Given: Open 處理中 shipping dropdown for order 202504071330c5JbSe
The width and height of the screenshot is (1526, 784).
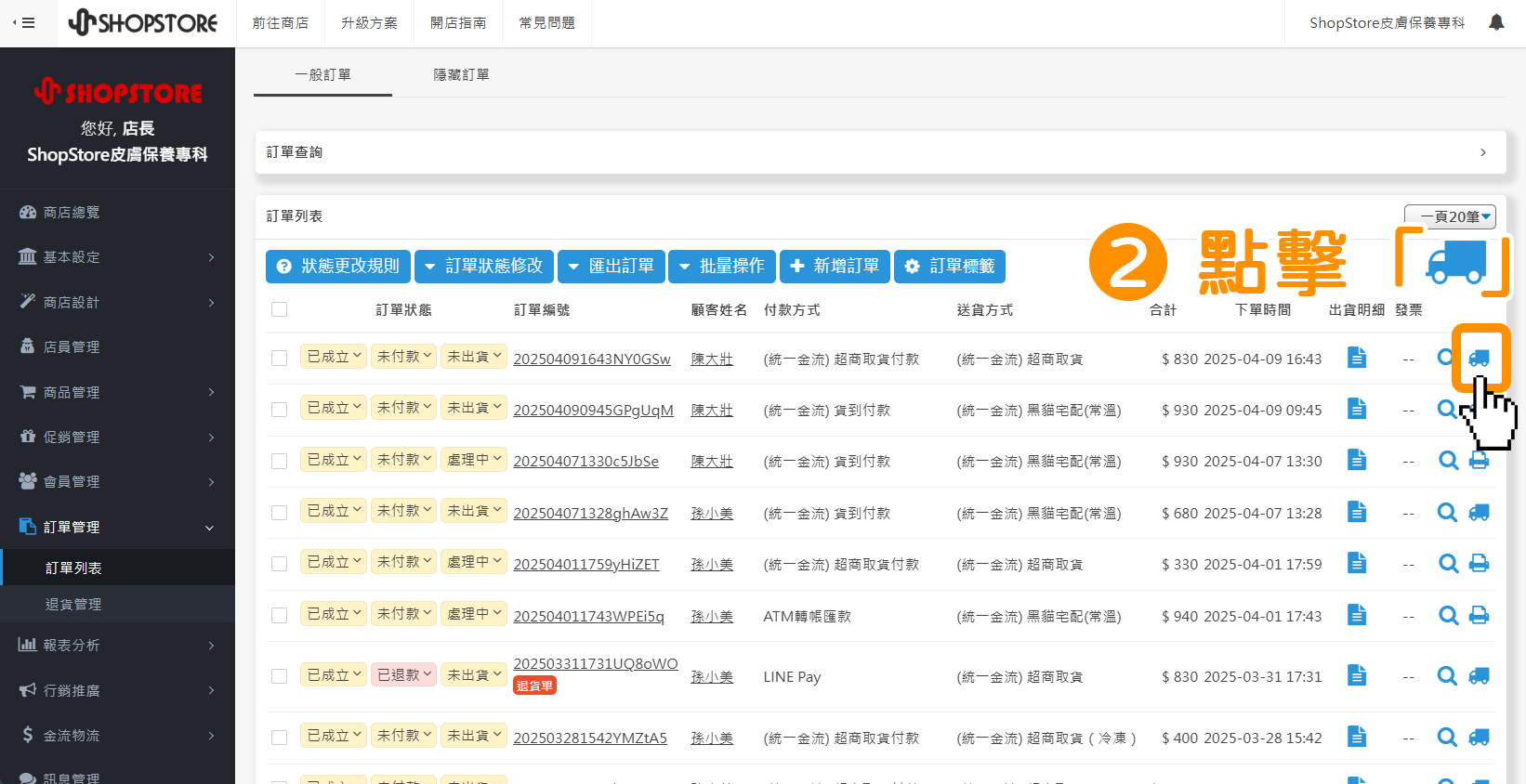Looking at the screenshot, I should click(474, 460).
